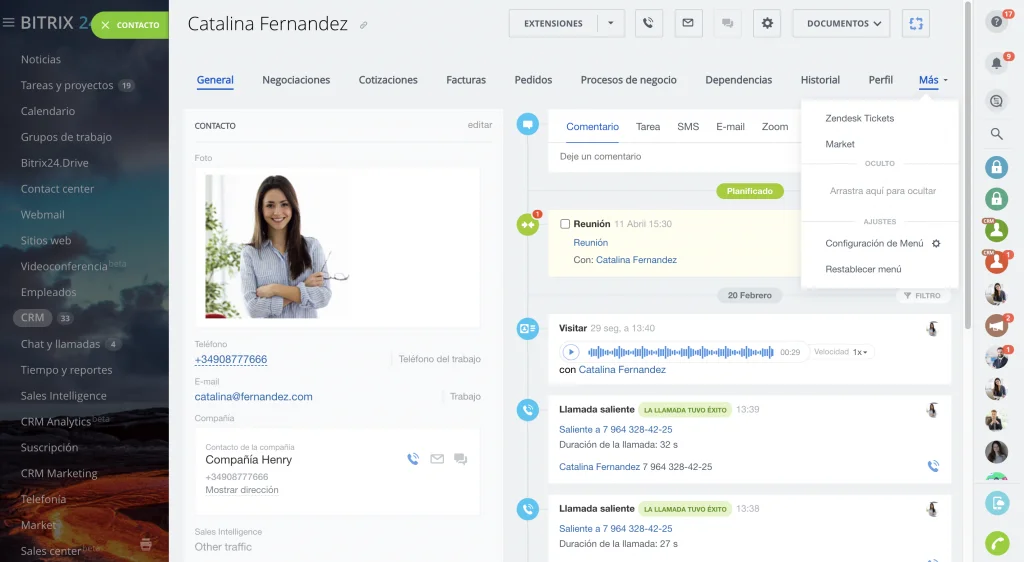Screen dimensions: 1024x562
Task: Close the Contacto green tab label
Action: coord(105,25)
